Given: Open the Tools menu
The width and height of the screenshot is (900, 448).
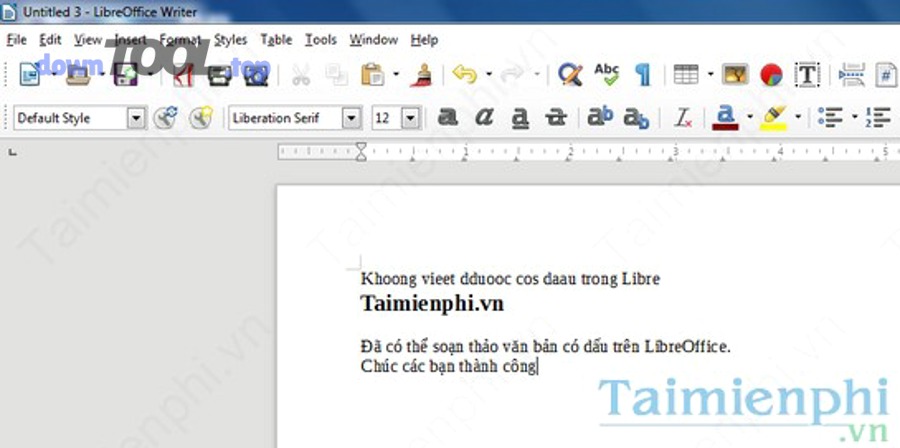Looking at the screenshot, I should [x=320, y=40].
